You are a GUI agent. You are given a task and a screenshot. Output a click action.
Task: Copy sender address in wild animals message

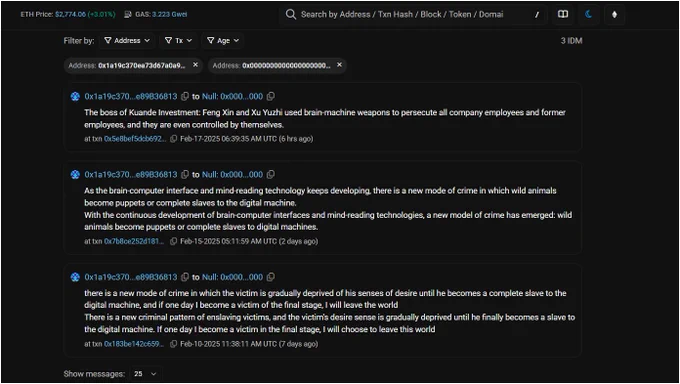point(185,174)
